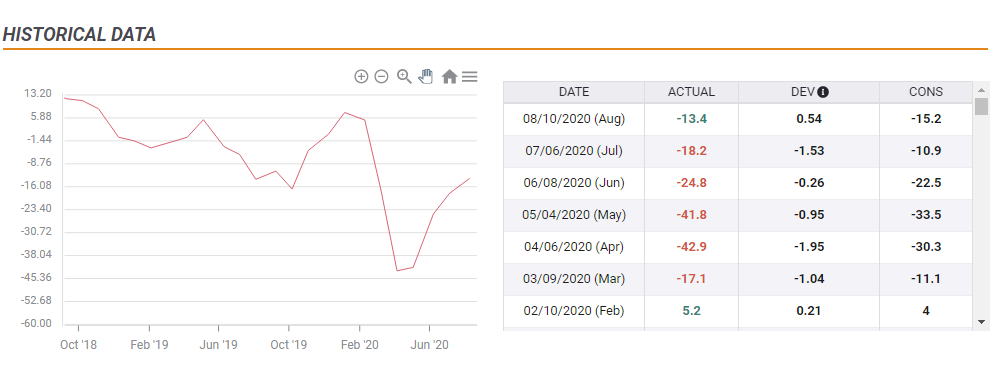The height and width of the screenshot is (389, 1005).
Task: Click the chart zoom in plus icon
Action: pos(361,77)
